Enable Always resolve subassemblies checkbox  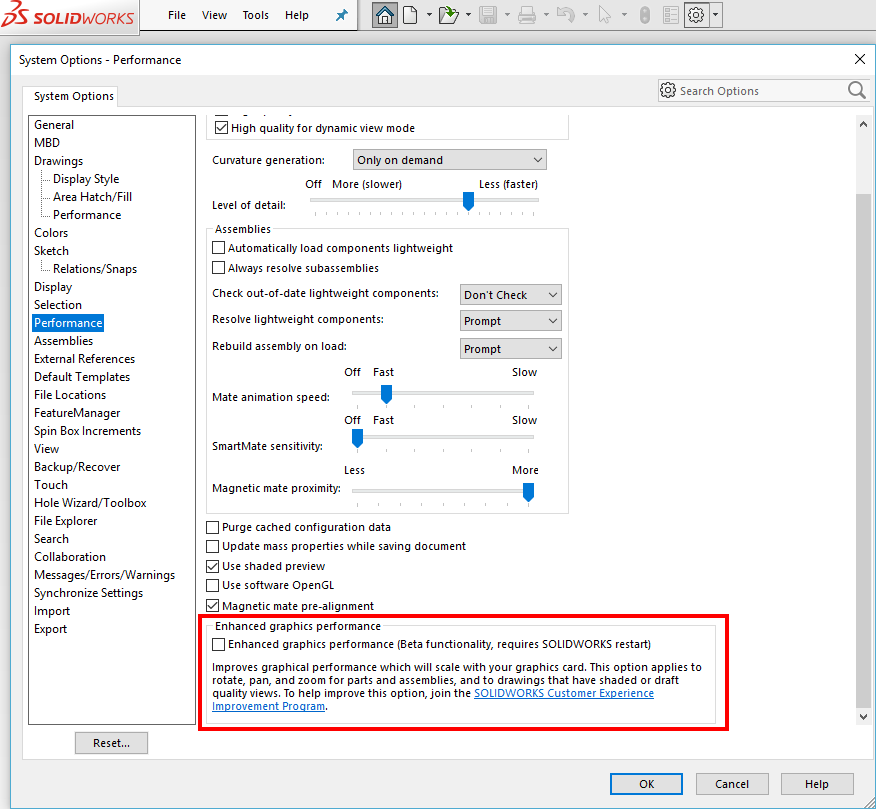218,268
